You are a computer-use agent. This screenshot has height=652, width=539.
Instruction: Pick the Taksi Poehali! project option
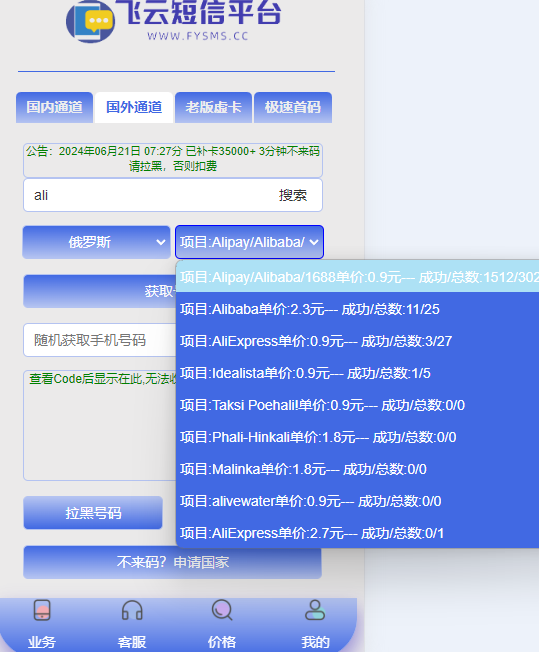(x=357, y=405)
